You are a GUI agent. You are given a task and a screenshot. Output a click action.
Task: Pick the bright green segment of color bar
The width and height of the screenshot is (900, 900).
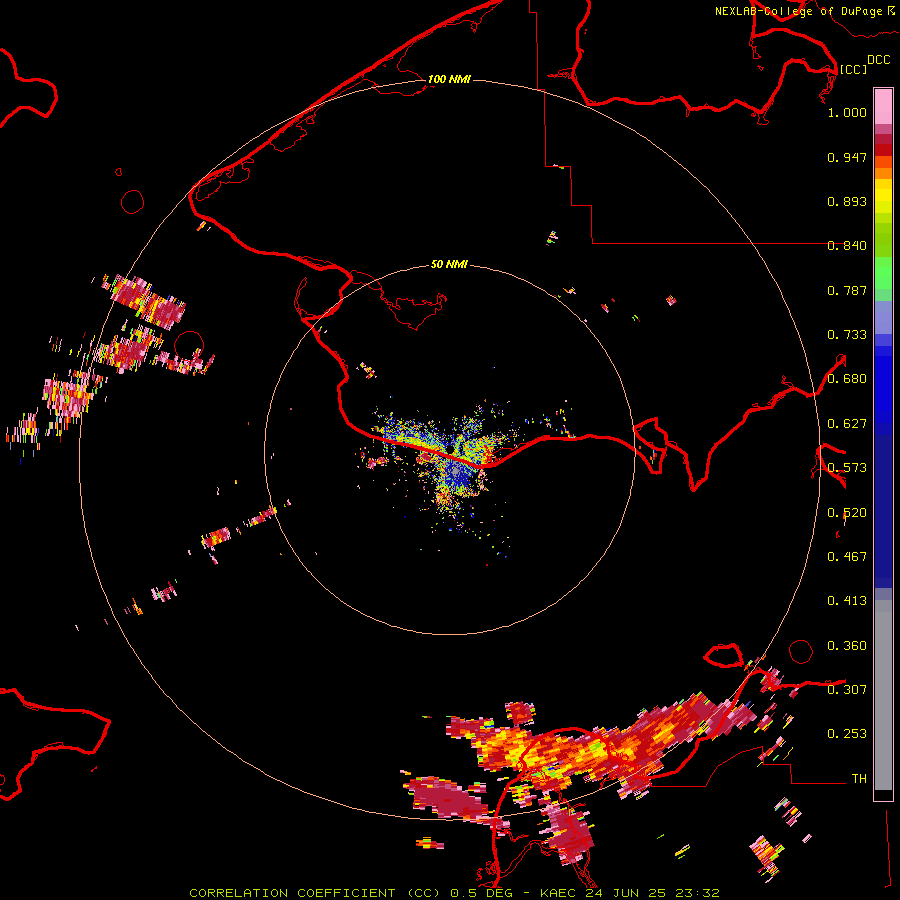[883, 273]
